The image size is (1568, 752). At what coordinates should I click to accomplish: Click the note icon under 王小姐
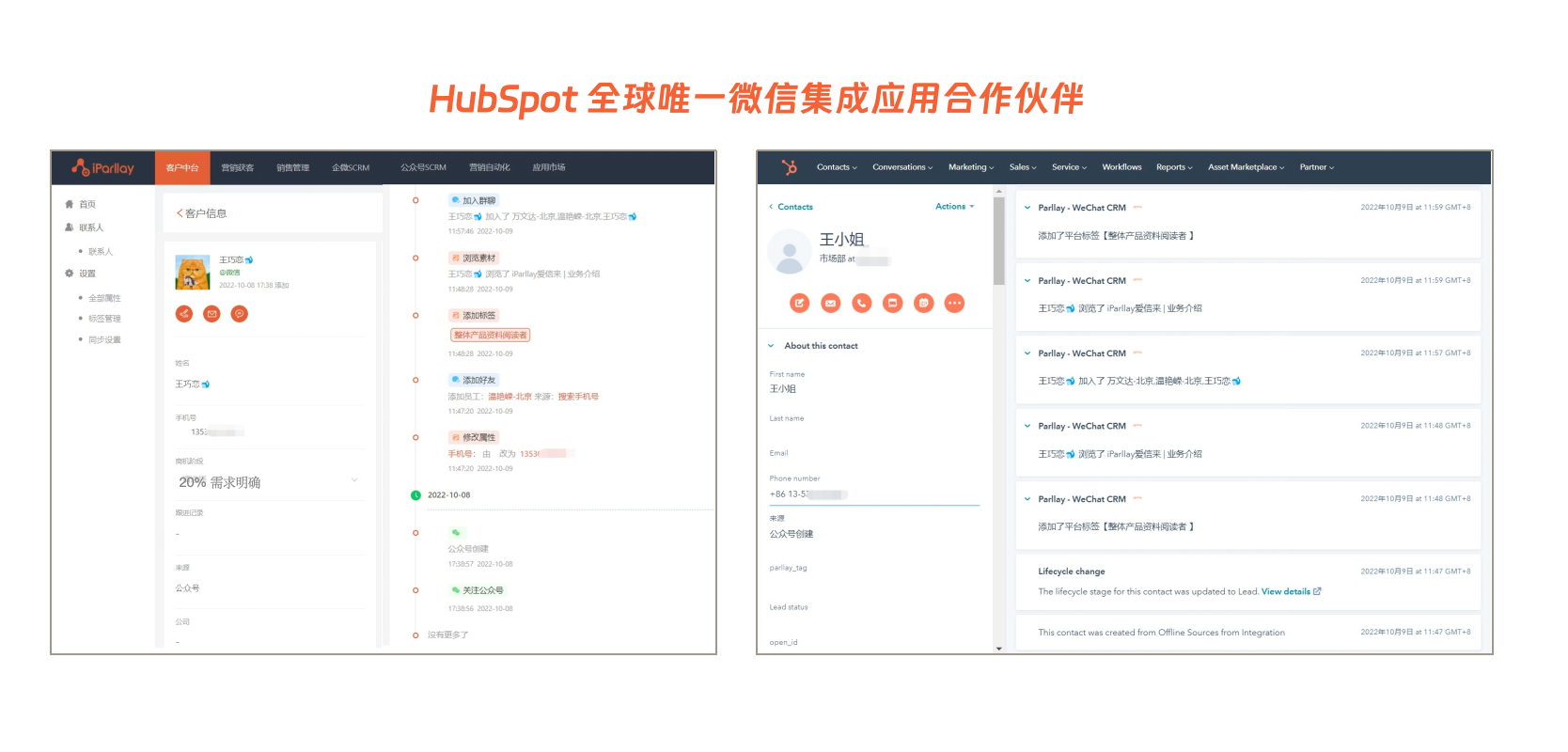pos(799,303)
